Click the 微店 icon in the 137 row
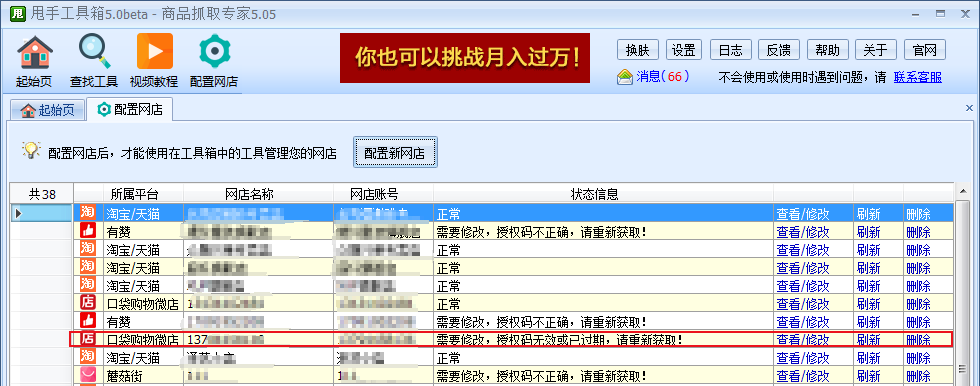 (x=88, y=340)
